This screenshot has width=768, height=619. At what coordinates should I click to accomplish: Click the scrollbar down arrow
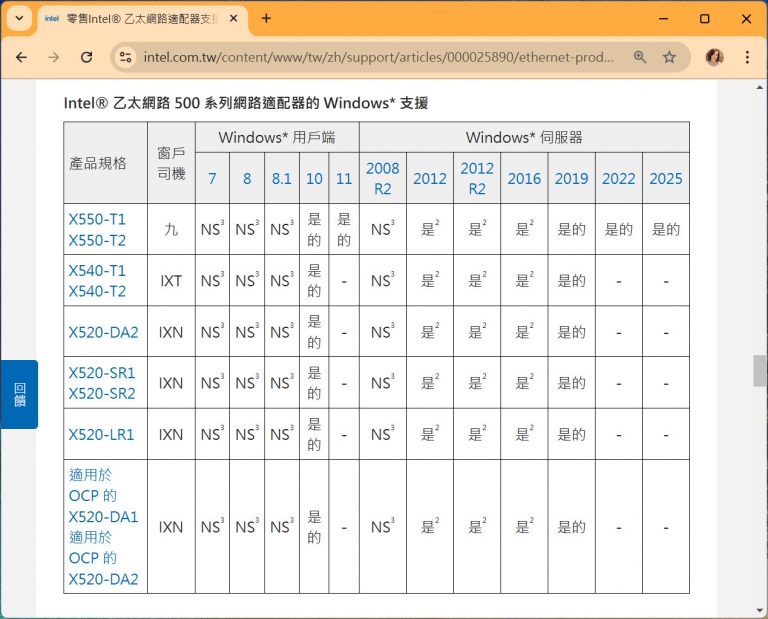pos(759,610)
